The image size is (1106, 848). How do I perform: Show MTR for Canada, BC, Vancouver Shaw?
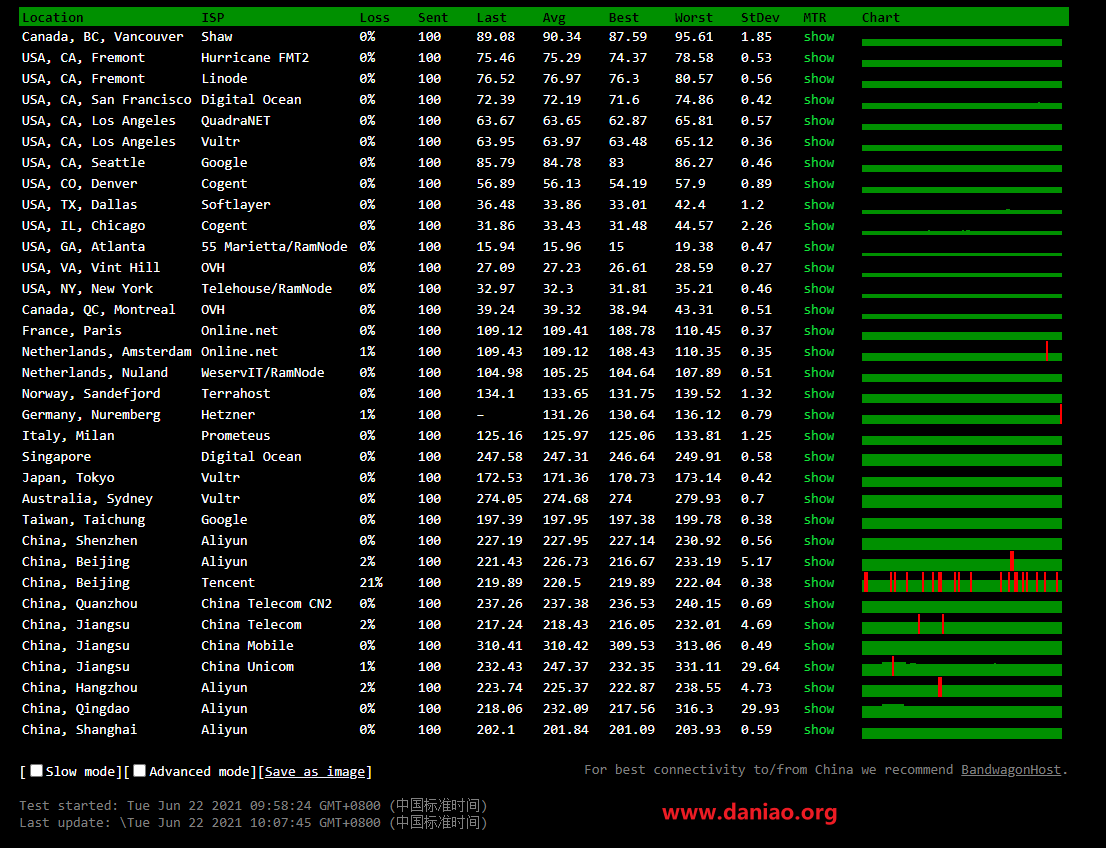pos(819,37)
